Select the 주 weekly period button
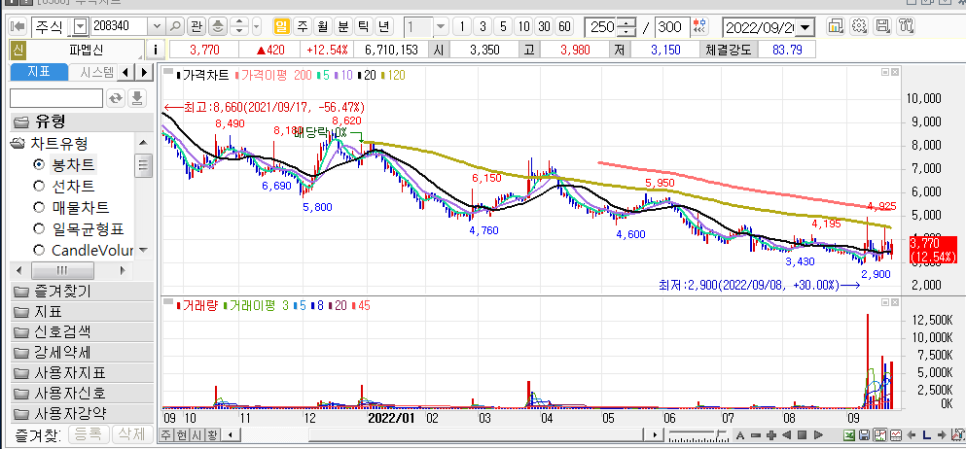Viewport: 966px width, 449px height. click(x=301, y=26)
